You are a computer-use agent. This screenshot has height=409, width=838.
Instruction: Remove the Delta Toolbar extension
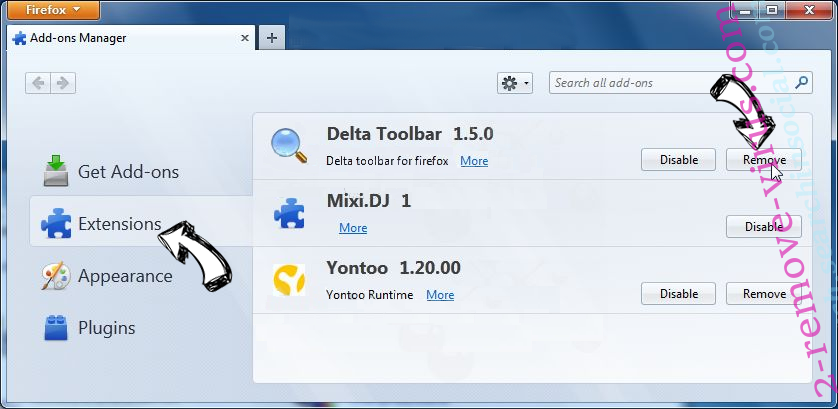click(764, 160)
